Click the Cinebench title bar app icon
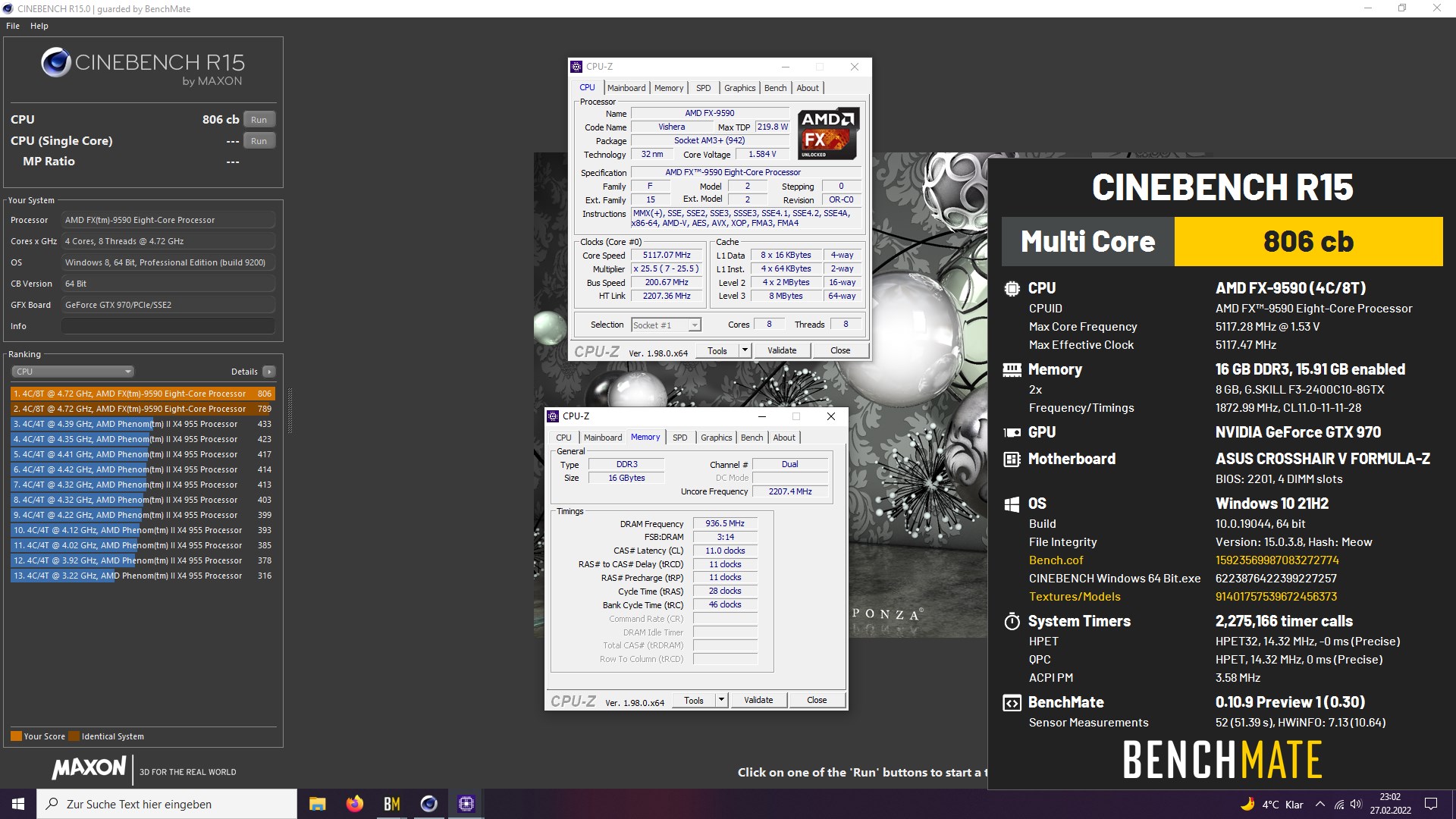 pyautogui.click(x=8, y=9)
